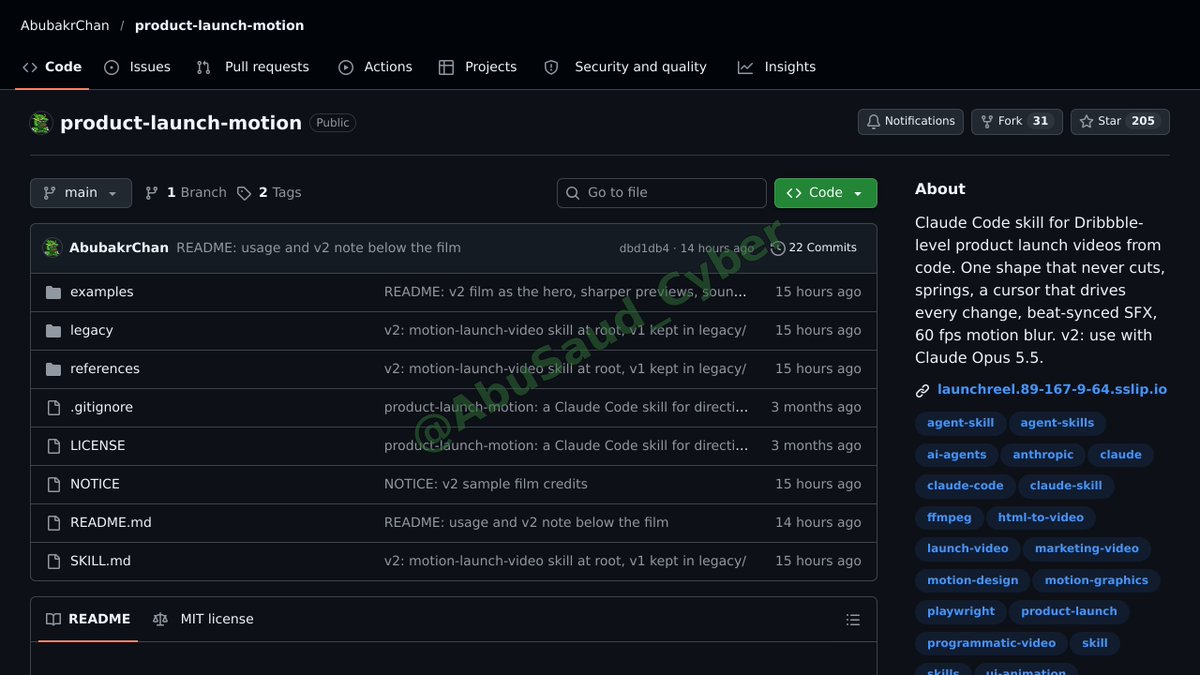Click AbubakrChan's avatar in the commit bar
The height and width of the screenshot is (675, 1200).
tap(52, 248)
